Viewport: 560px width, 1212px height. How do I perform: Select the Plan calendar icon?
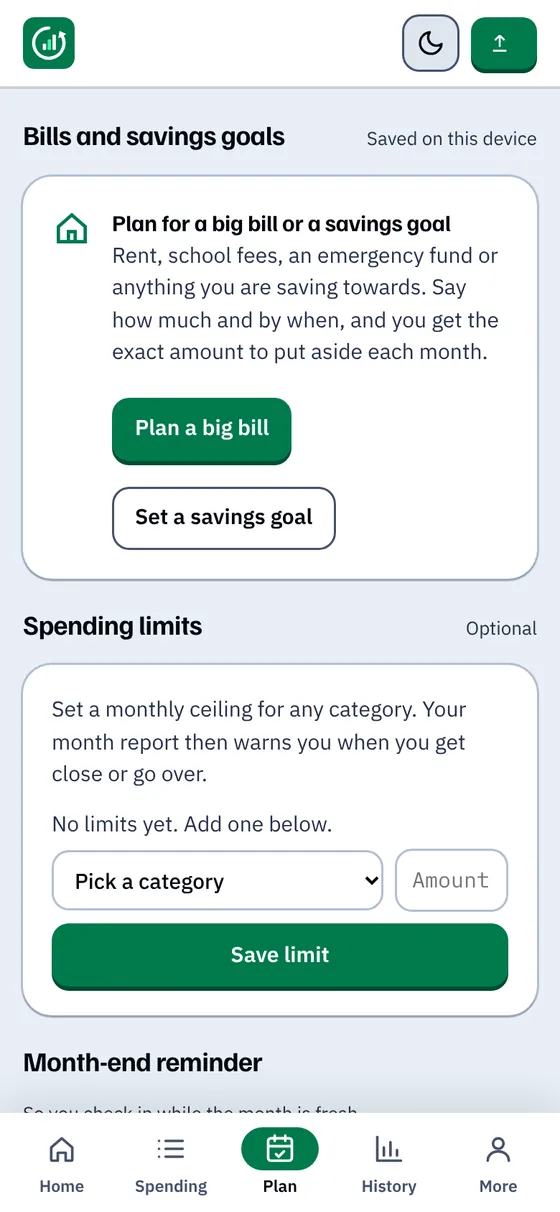pos(280,1149)
